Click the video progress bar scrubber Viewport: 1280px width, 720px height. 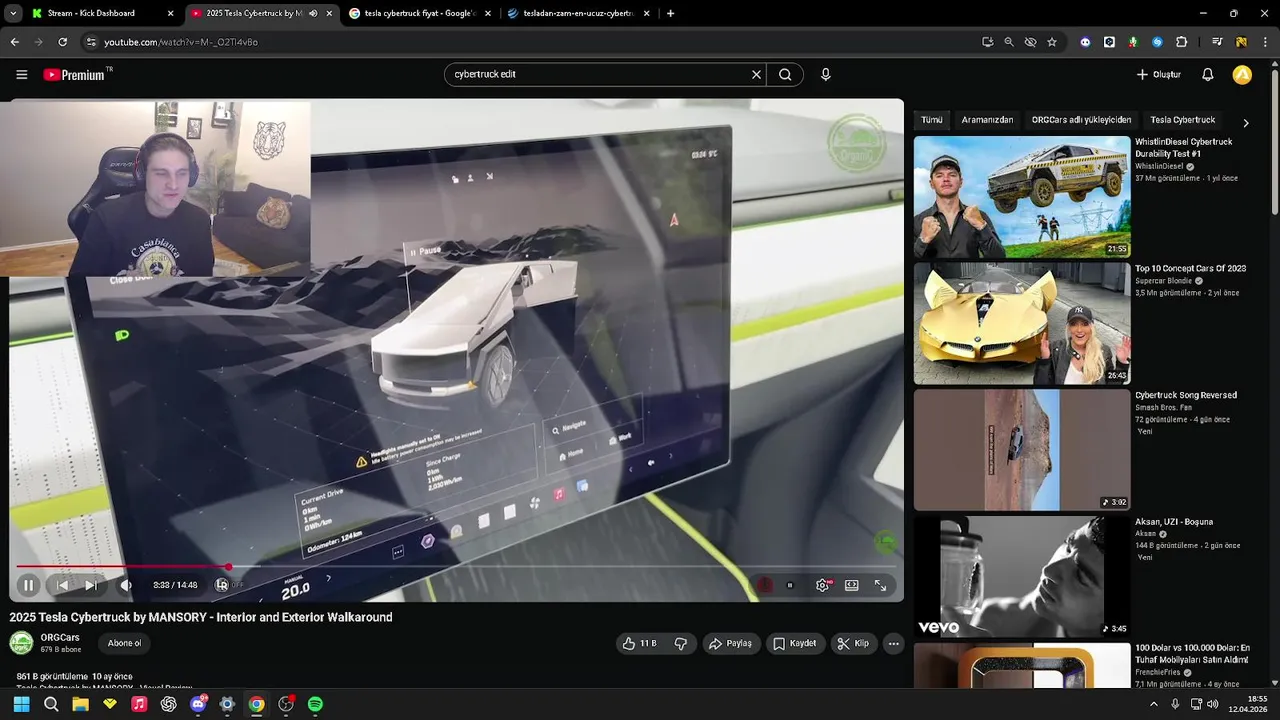[x=229, y=567]
